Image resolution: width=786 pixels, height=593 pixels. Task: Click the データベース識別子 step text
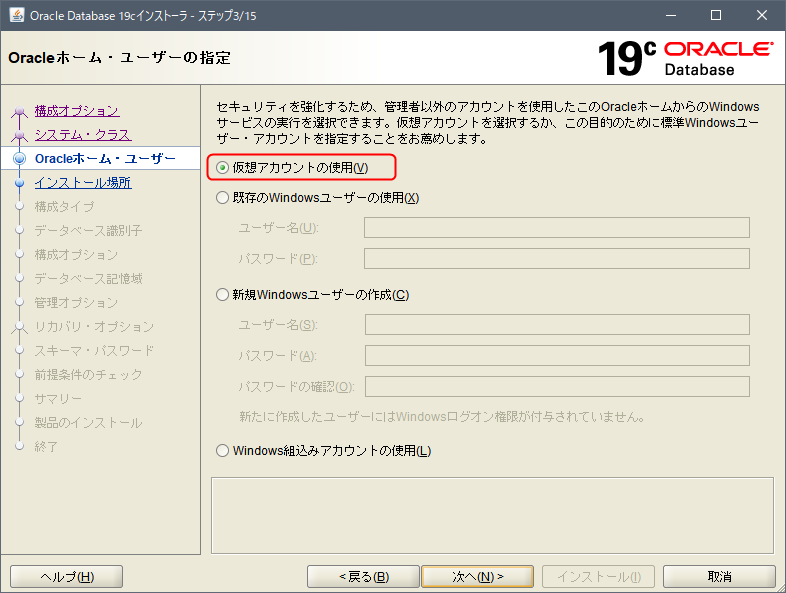tap(88, 231)
